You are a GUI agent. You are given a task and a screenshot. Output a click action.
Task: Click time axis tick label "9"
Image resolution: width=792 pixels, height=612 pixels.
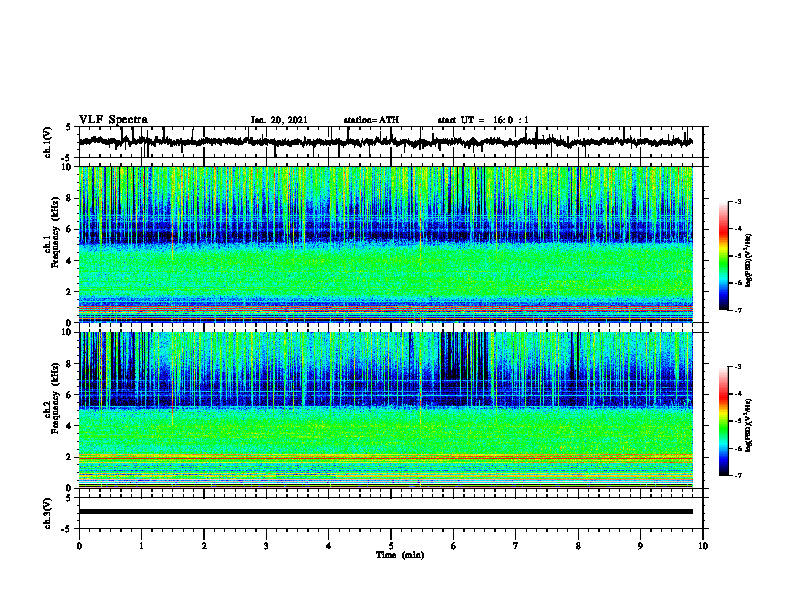640,546
